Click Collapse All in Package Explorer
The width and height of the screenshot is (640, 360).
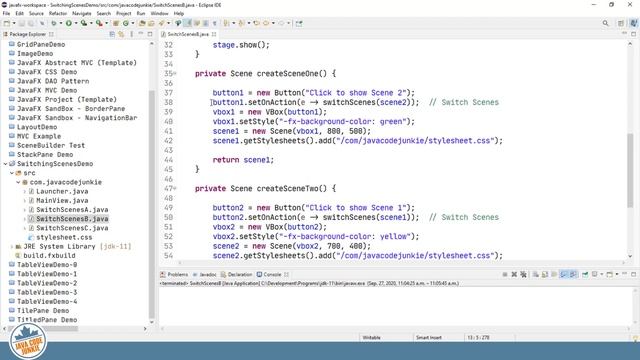coord(112,34)
